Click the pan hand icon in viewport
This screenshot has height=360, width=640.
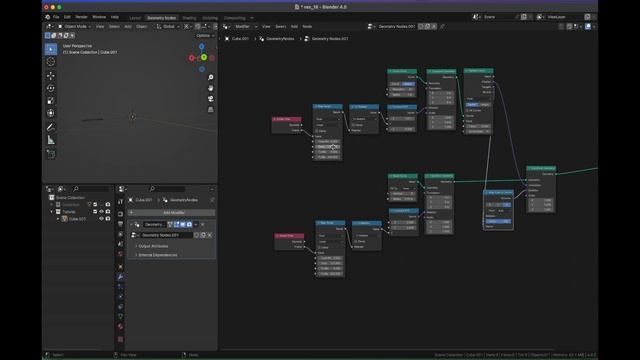point(211,88)
